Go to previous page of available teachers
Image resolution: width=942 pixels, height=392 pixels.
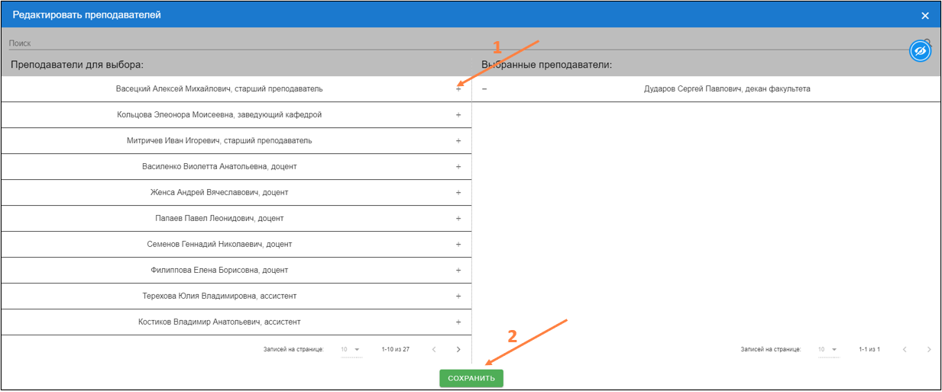[x=433, y=349]
